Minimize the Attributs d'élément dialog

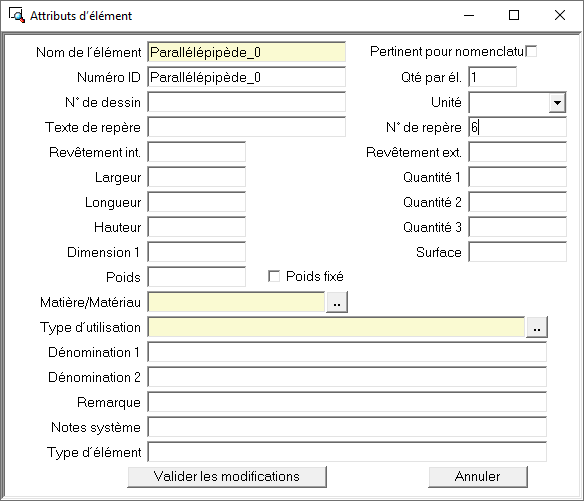tap(469, 15)
